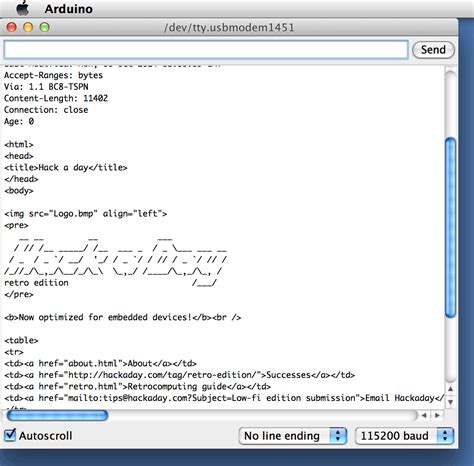Open the Arduino application menu
Screen dimensions: 474x466
point(69,9)
